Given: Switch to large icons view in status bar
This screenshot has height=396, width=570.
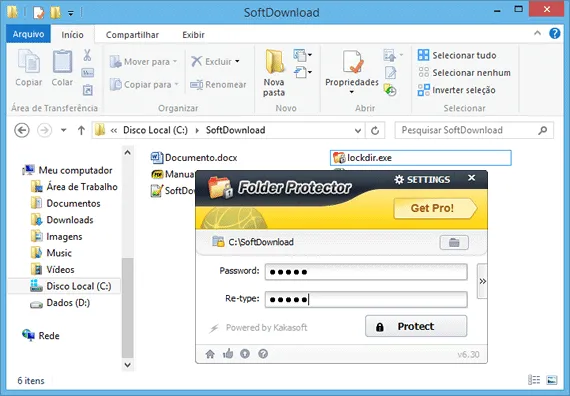Looking at the screenshot, I should tap(552, 380).
